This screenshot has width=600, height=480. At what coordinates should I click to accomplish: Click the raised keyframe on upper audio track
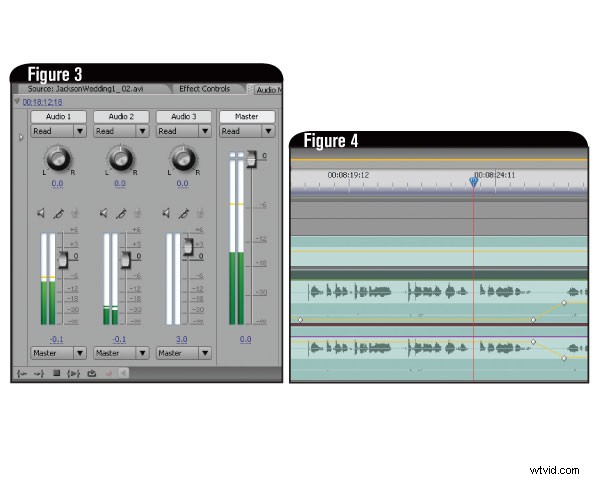pyautogui.click(x=564, y=303)
